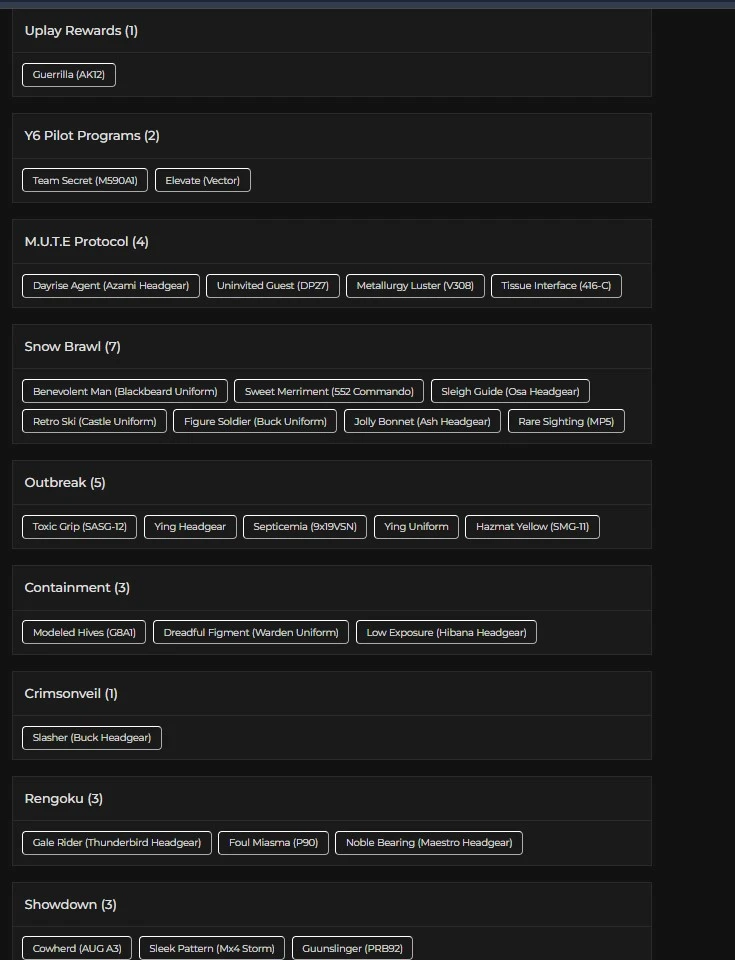This screenshot has width=735, height=960.
Task: Choose the Rare Sighting (MP5) tag
Action: (x=566, y=421)
